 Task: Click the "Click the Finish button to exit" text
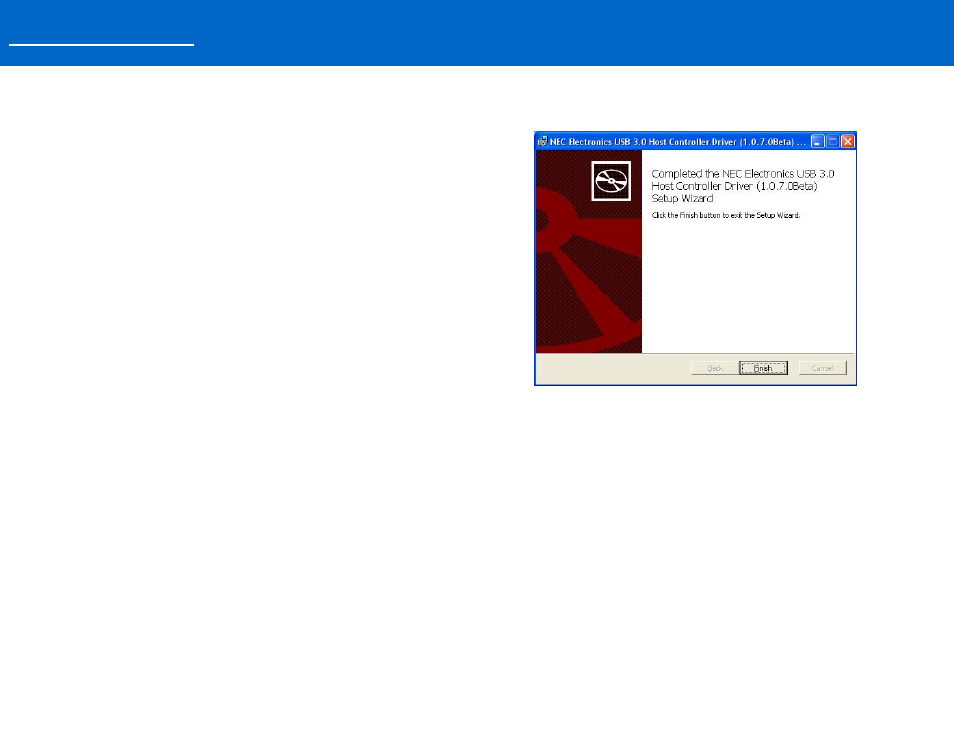726,215
